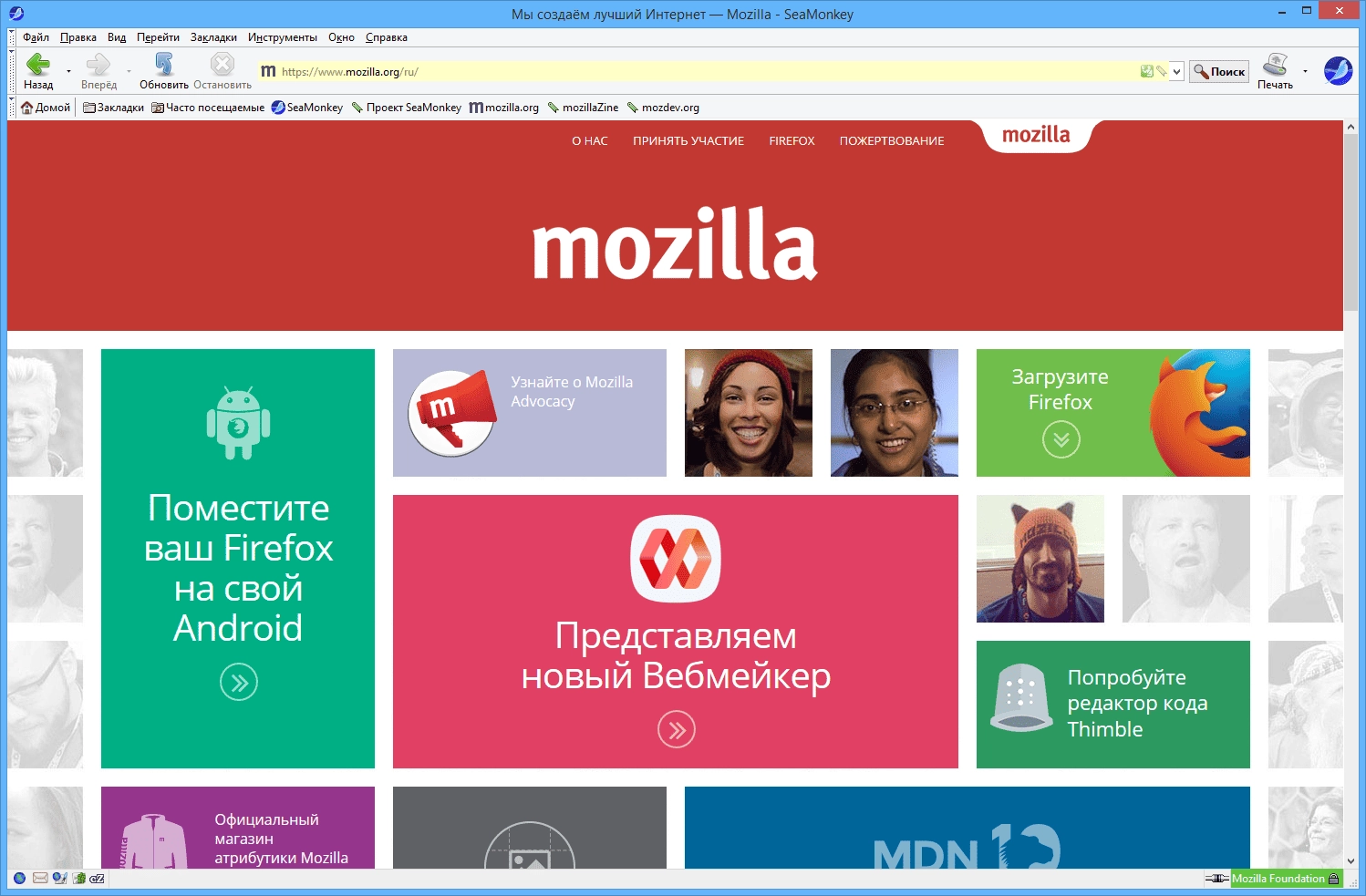Screen dimensions: 1366x896
Task: Open the mozilla.org bookmark
Action: coord(504,108)
